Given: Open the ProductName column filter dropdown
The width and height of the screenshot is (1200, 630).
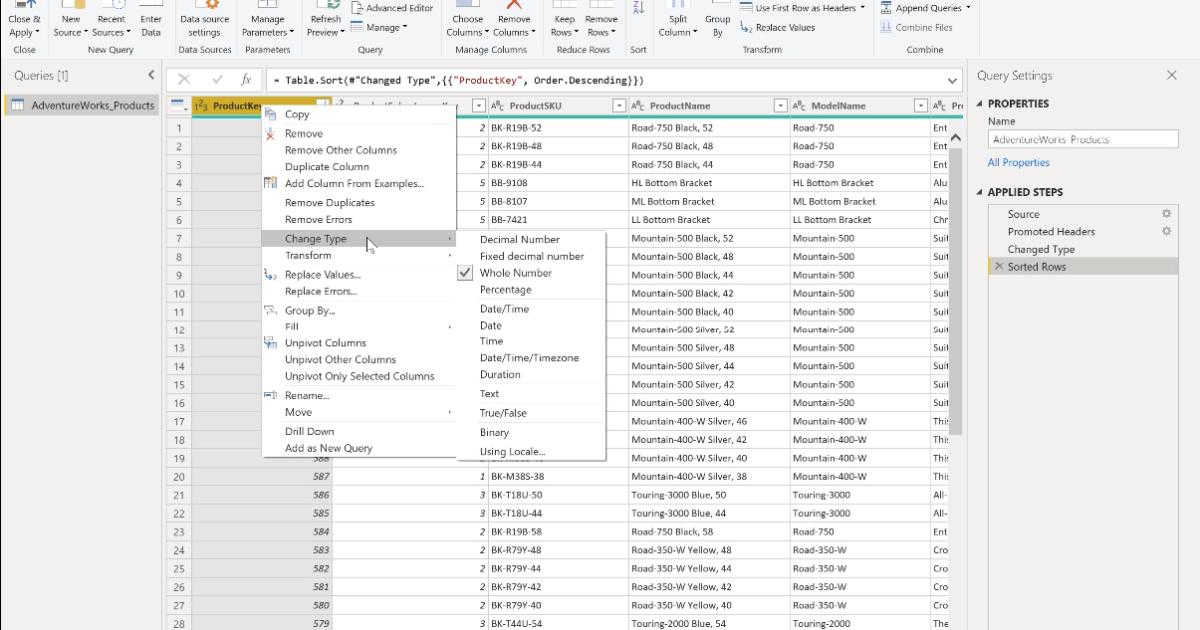Looking at the screenshot, I should tap(779, 105).
